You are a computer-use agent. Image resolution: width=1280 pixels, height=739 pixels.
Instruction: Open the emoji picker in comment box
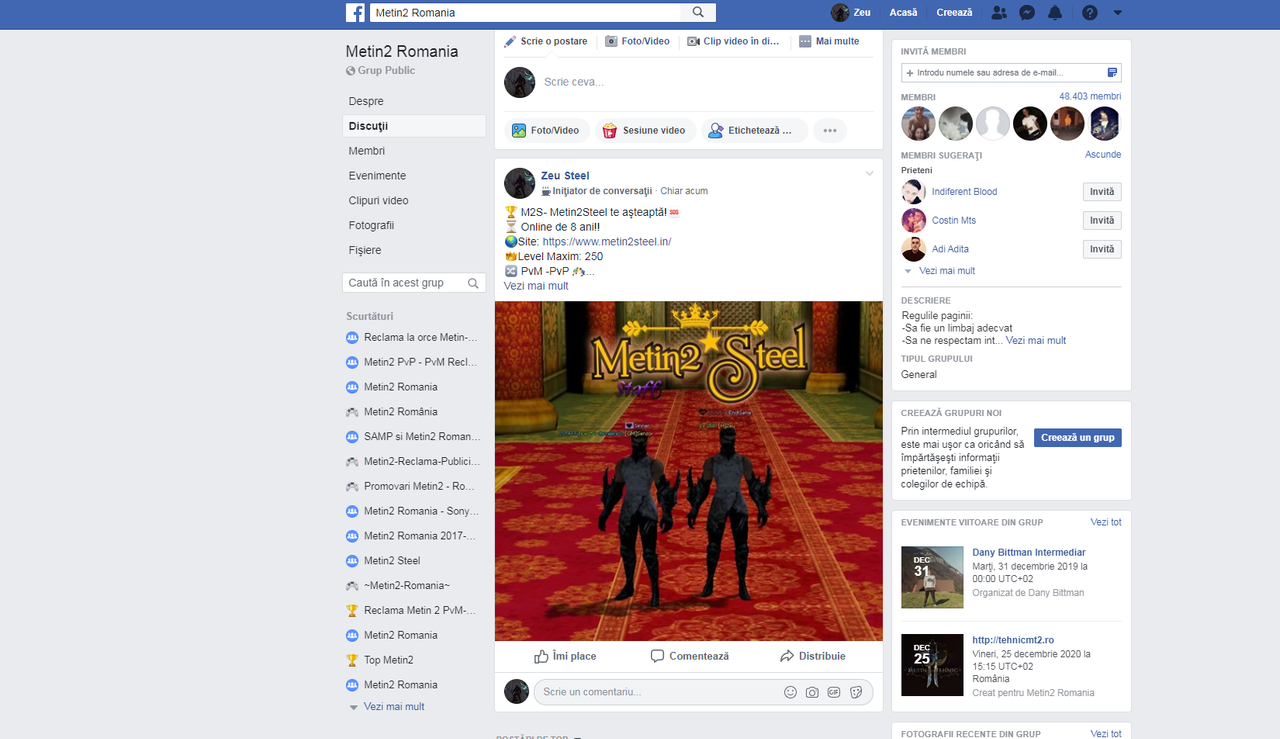click(790, 692)
